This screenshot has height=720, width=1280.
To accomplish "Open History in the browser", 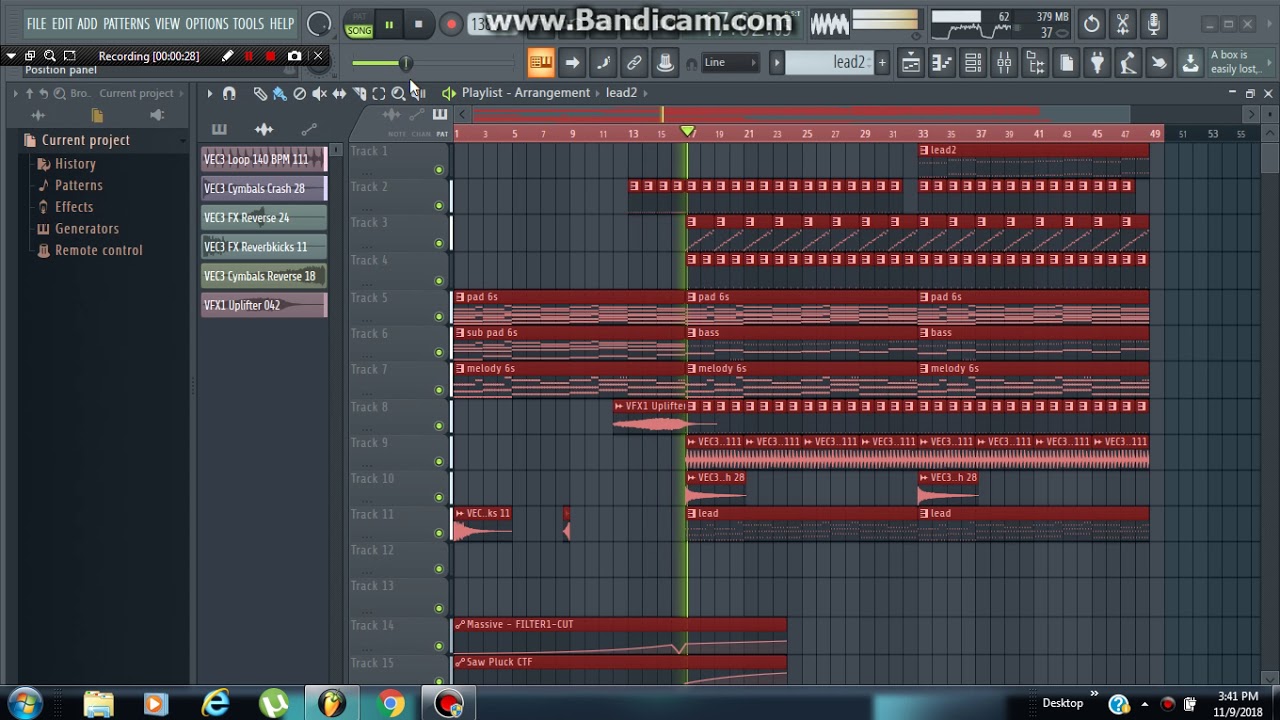I will point(75,163).
